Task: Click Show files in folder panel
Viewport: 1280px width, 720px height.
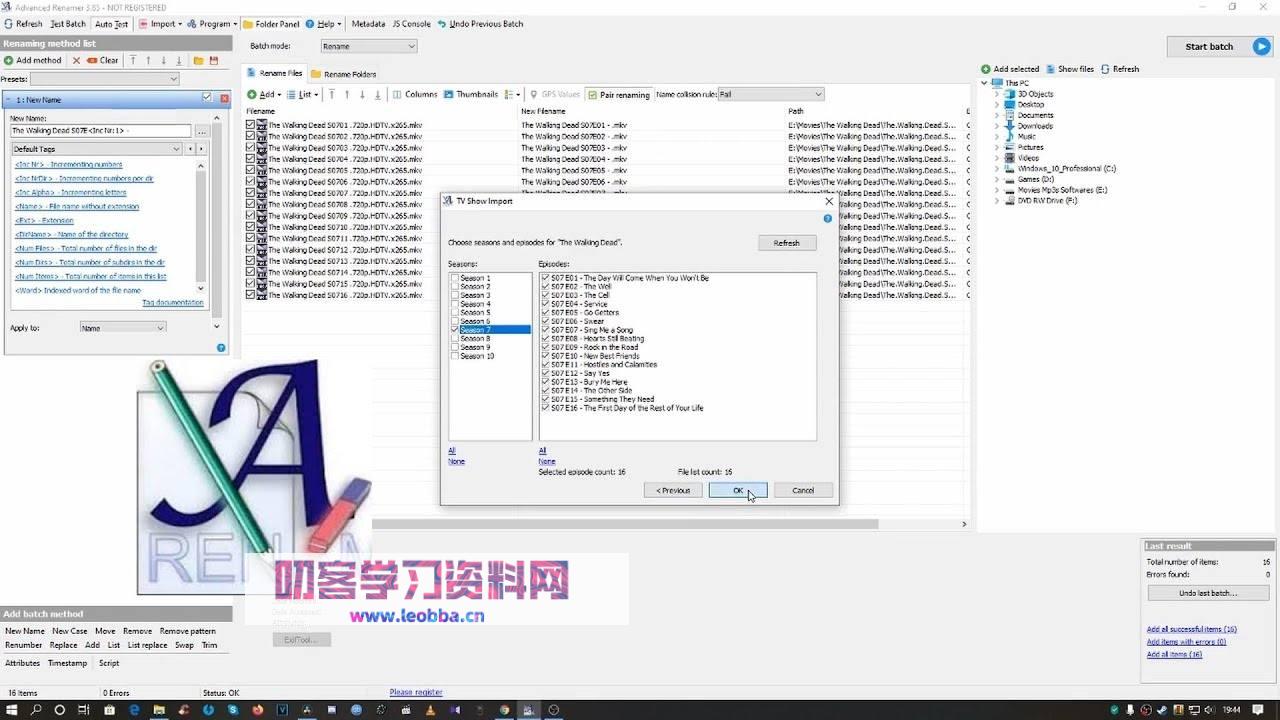Action: coord(1069,69)
